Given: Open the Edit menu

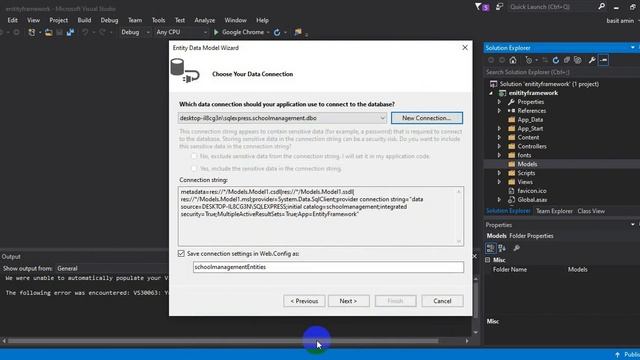Looking at the screenshot, I should [12, 20].
